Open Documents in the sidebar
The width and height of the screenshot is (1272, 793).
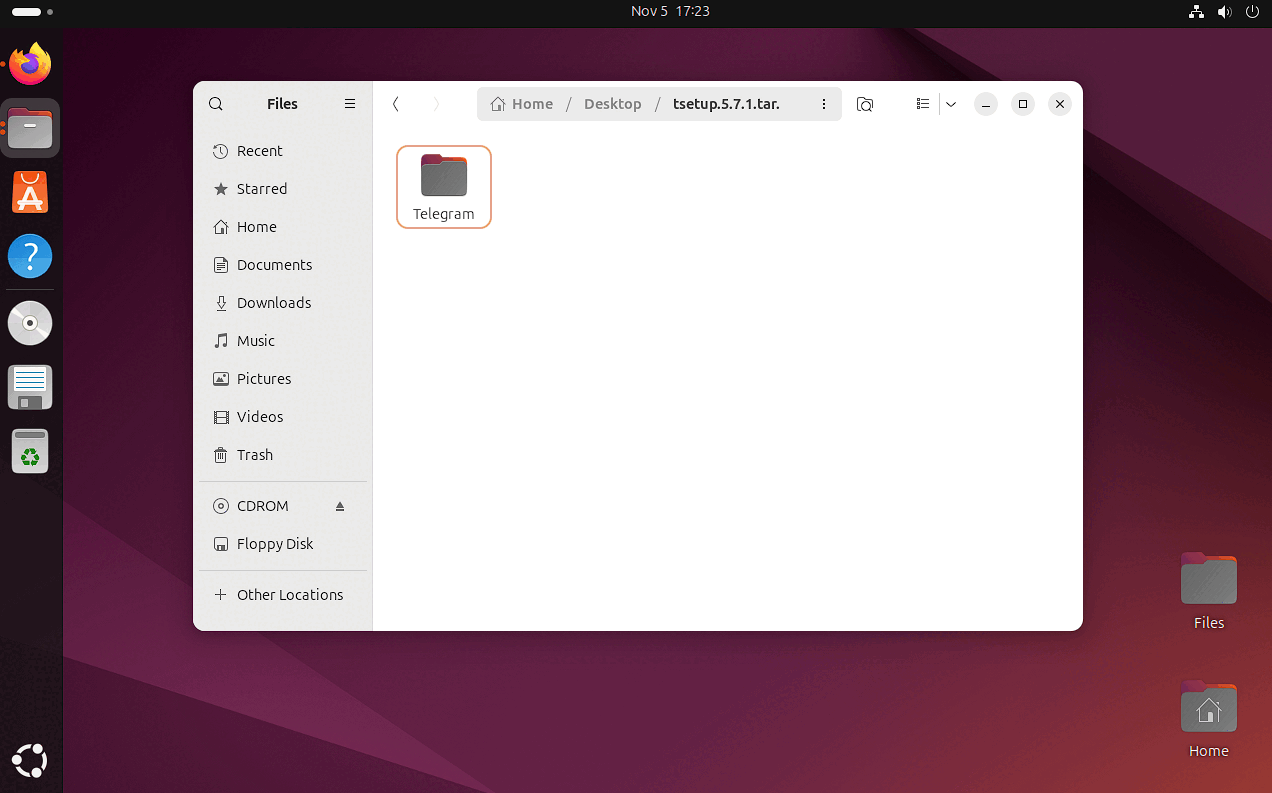[283, 265]
